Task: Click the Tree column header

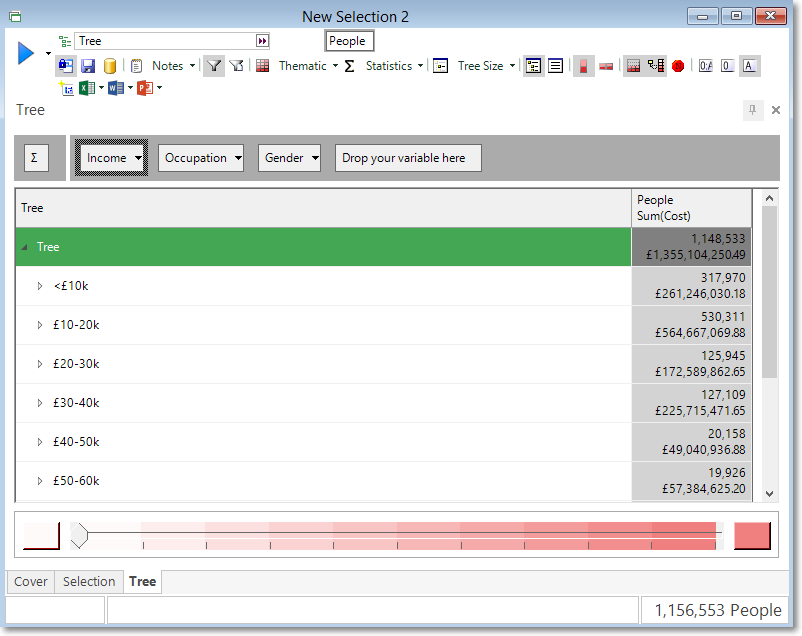Action: pos(324,208)
